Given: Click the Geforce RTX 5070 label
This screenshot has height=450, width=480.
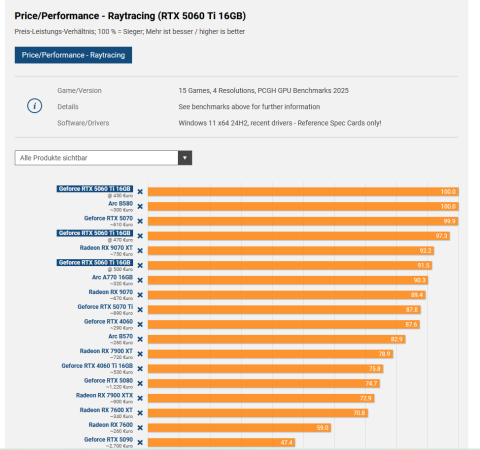Looking at the screenshot, I should click(x=108, y=218).
